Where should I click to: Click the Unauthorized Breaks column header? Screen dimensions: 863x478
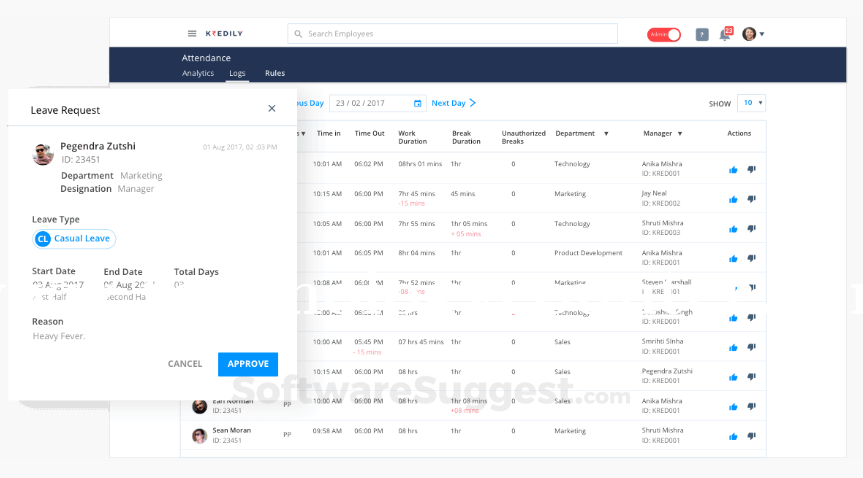[x=523, y=138]
